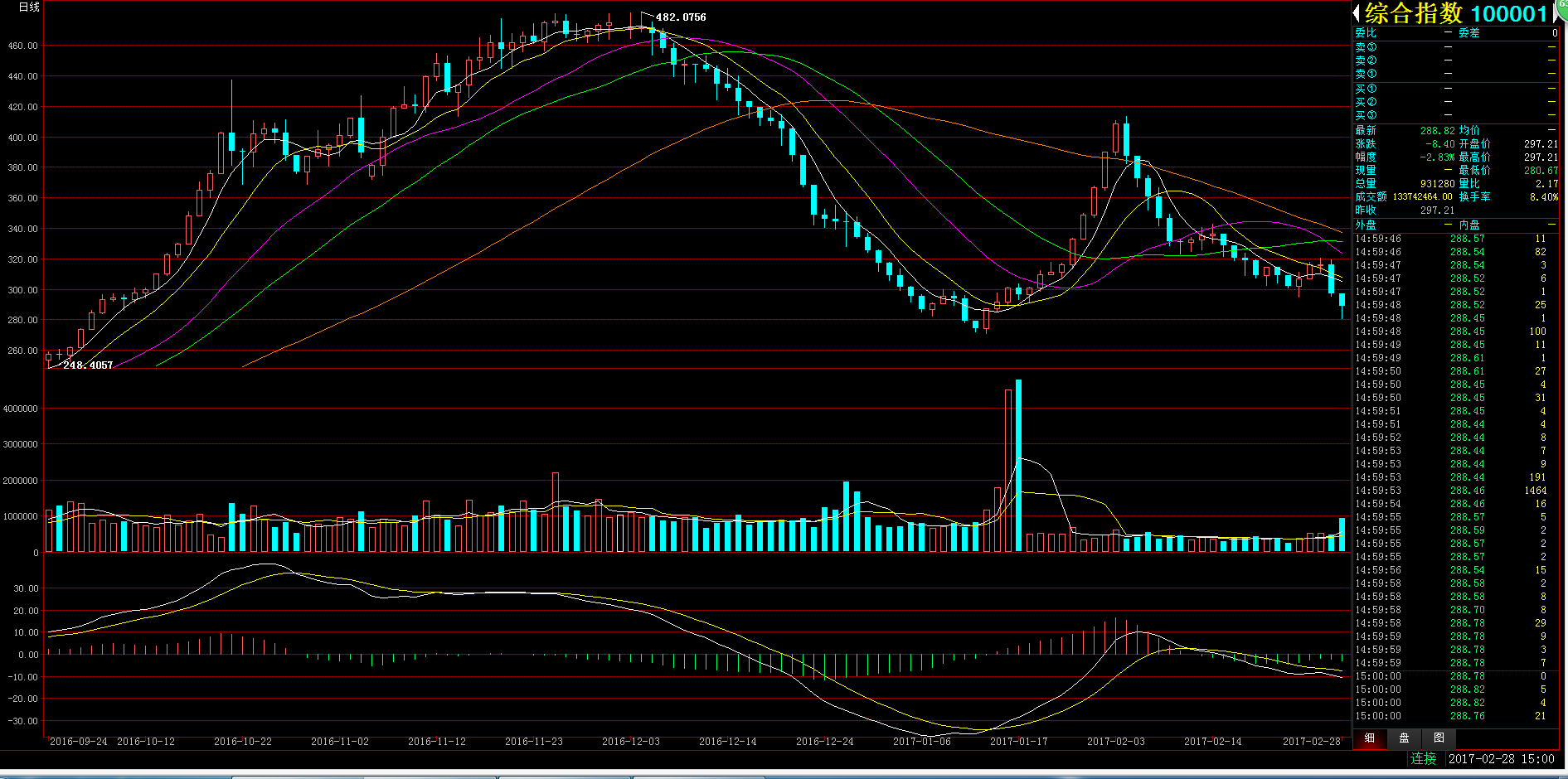The width and height of the screenshot is (1568, 779).
Task: Open the 盘 tab
Action: tap(1404, 738)
